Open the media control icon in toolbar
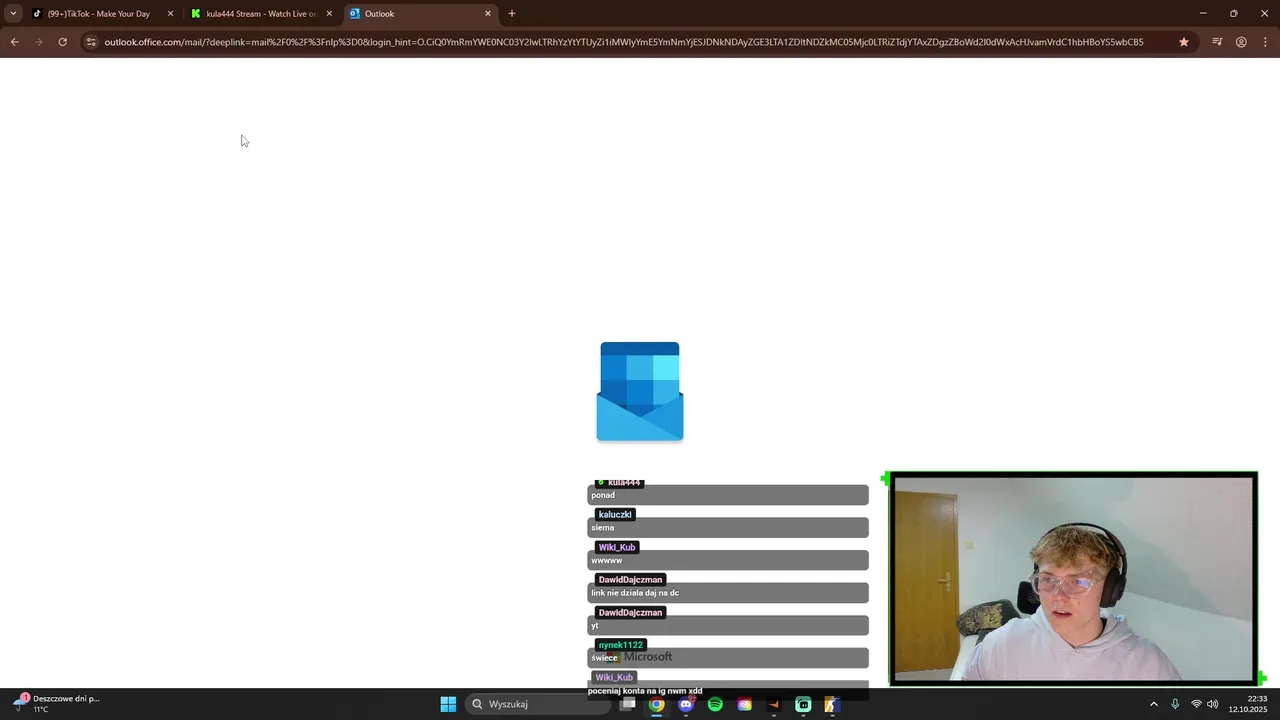The width and height of the screenshot is (1280, 720). [1217, 42]
